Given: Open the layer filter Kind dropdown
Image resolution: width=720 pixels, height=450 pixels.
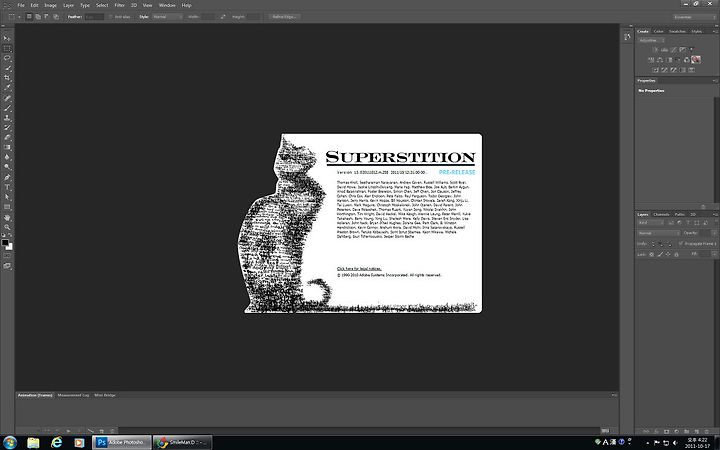Looking at the screenshot, I should click(651, 223).
